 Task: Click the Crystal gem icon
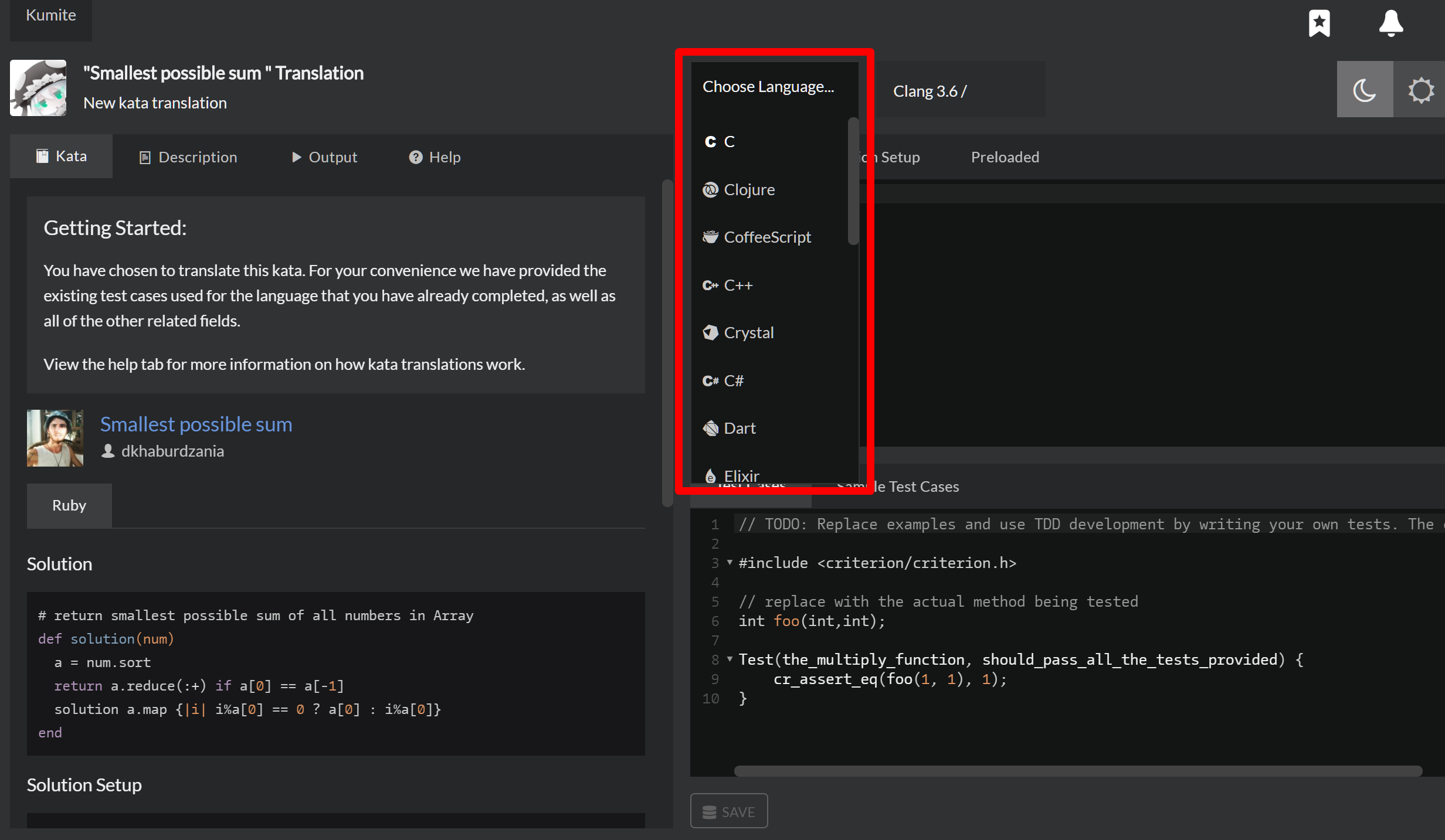710,332
